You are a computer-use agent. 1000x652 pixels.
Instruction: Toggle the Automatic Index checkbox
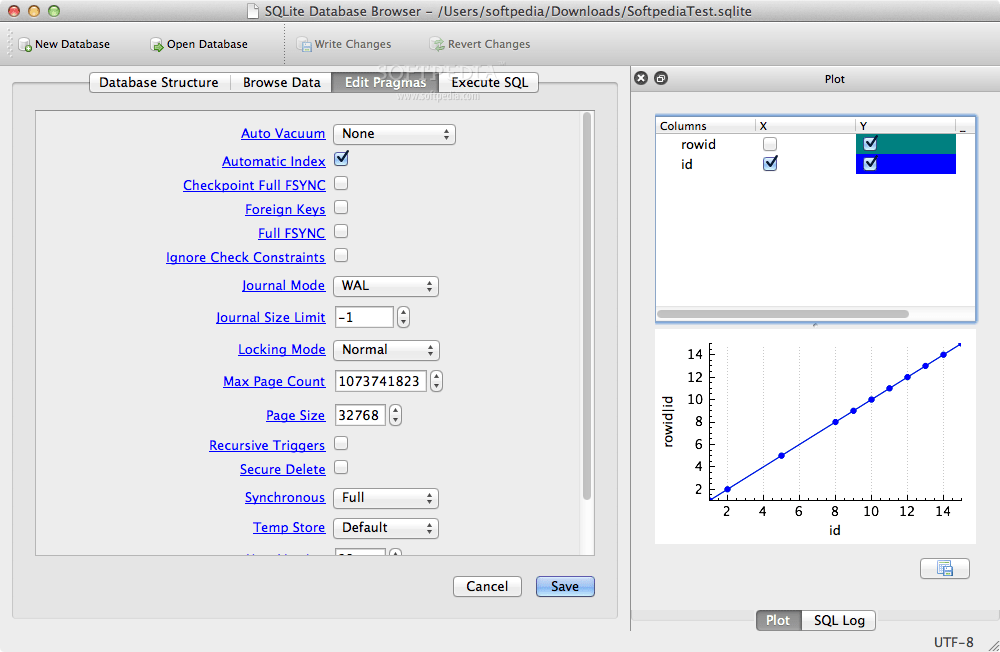click(x=341, y=158)
